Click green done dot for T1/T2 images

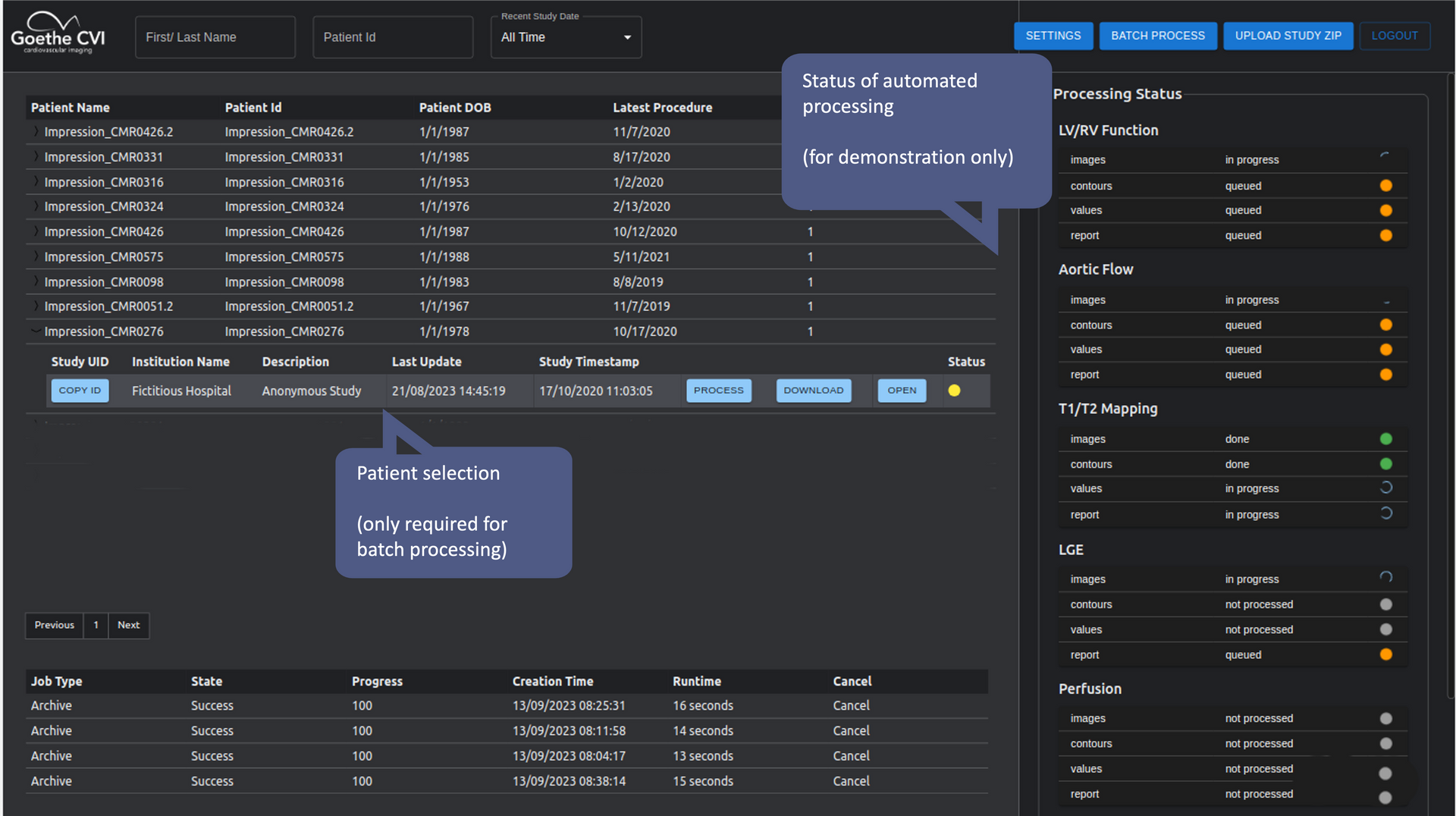point(1385,439)
